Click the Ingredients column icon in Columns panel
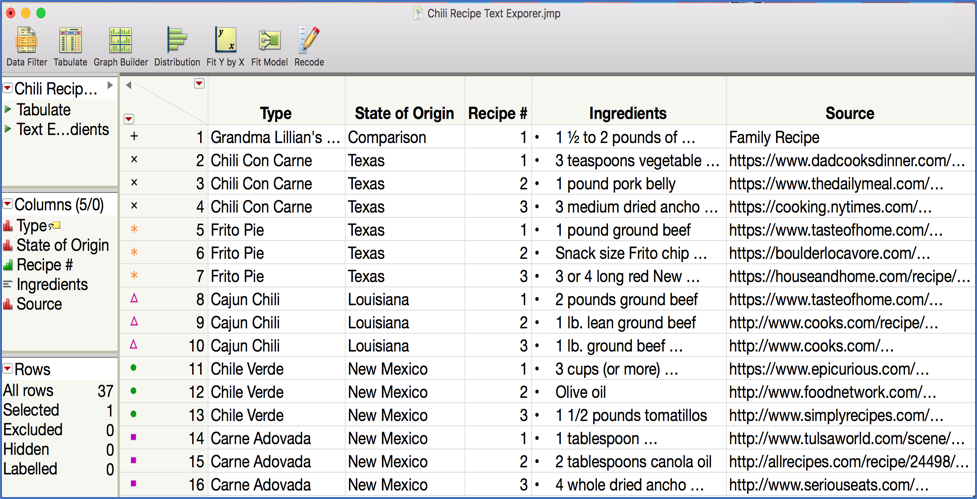This screenshot has width=977, height=499. [x=8, y=284]
